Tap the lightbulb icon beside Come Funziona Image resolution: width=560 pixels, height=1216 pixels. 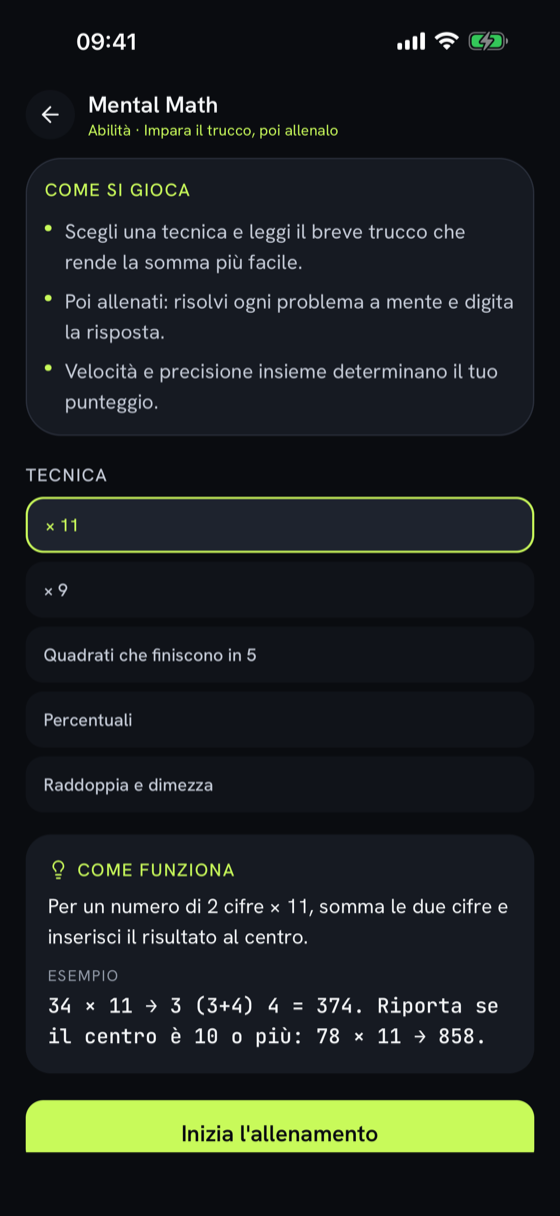point(58,870)
